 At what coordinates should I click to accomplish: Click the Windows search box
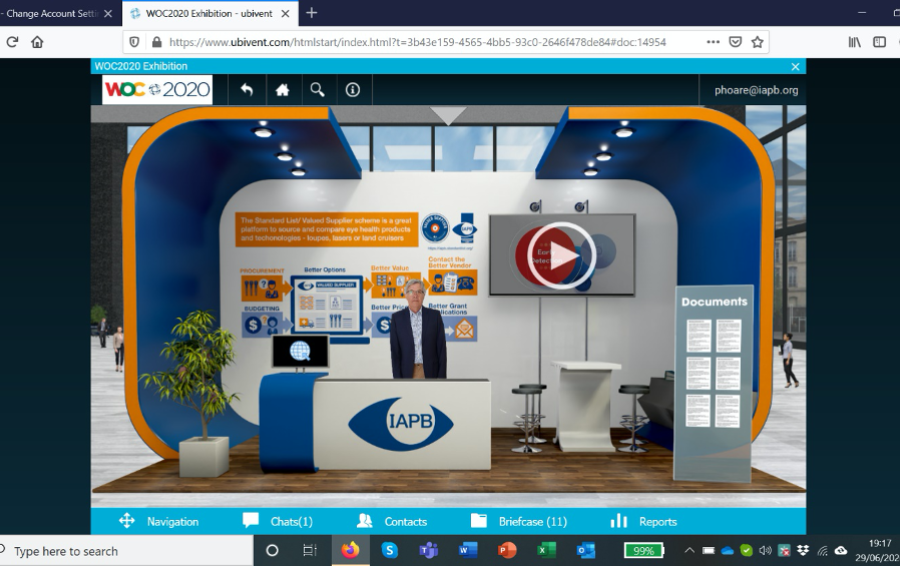click(x=126, y=551)
